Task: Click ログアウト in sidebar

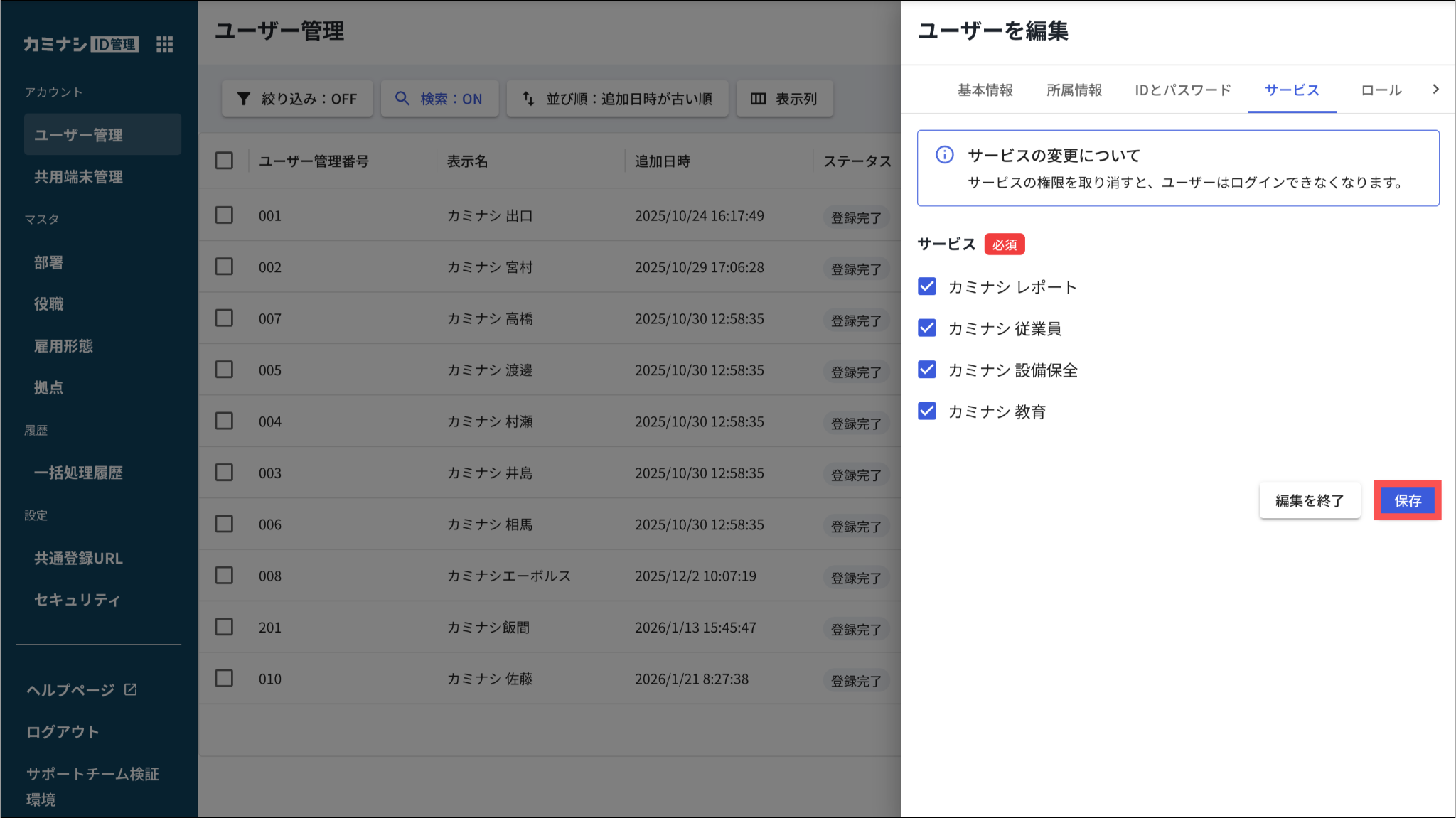Action: [63, 732]
